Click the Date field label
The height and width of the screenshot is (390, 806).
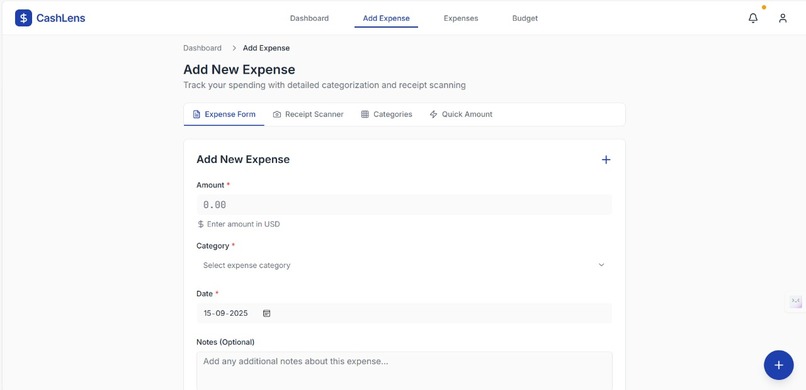[205, 294]
